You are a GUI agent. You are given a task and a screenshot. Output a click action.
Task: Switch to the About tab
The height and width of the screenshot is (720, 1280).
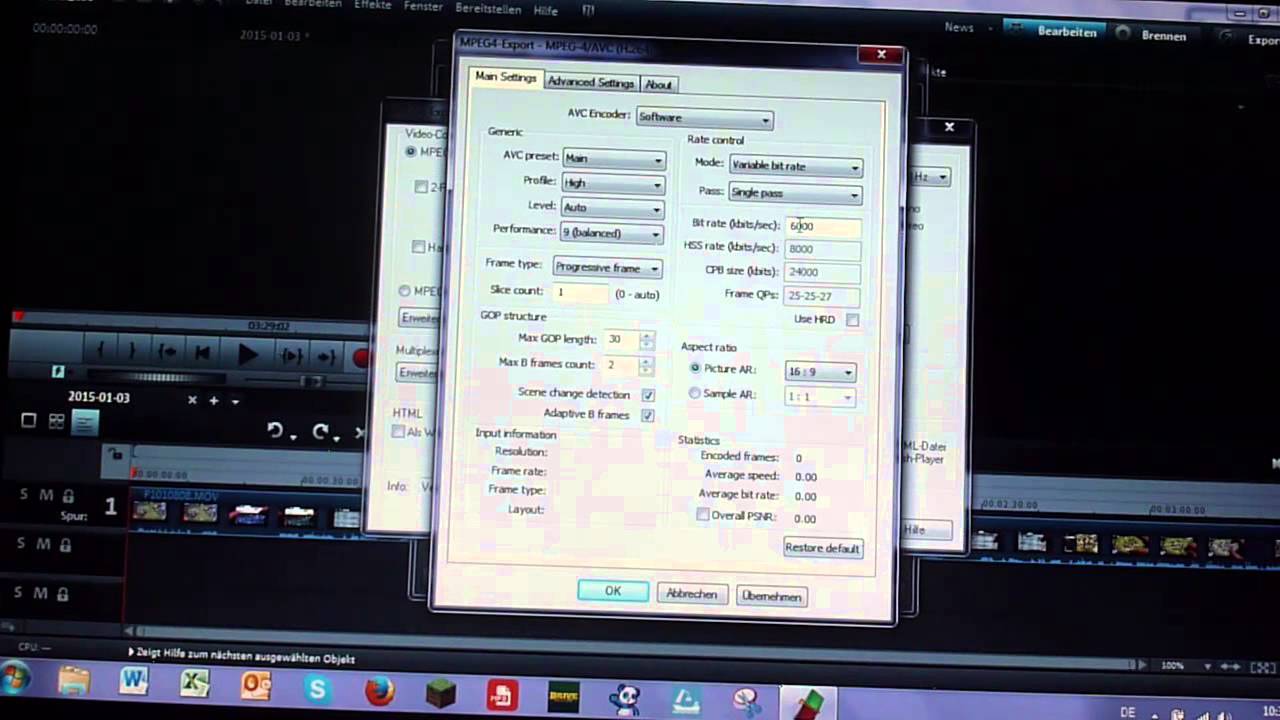pyautogui.click(x=658, y=84)
